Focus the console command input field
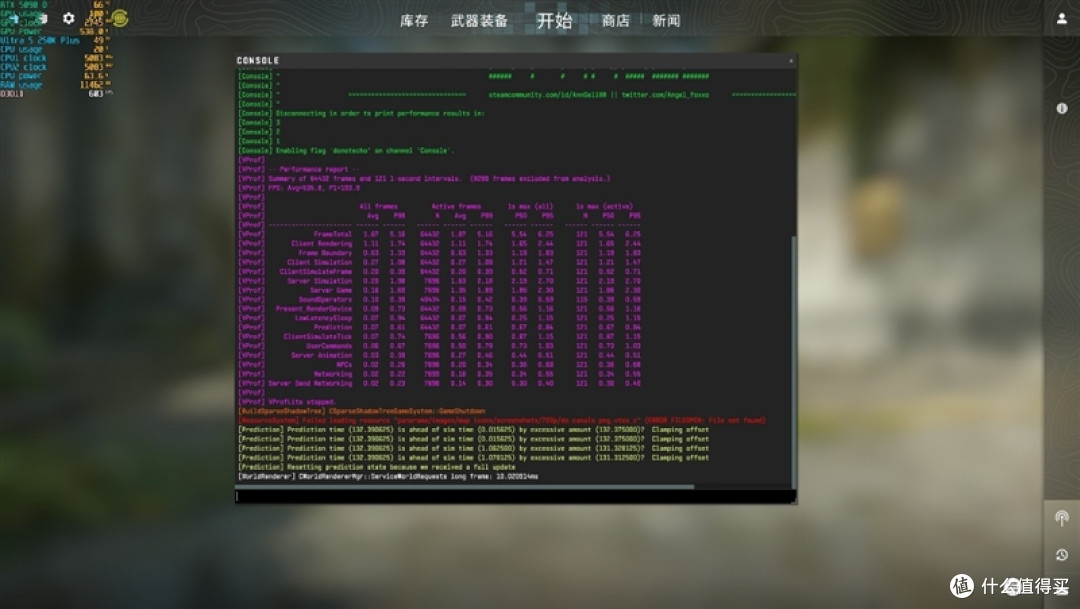 (x=515, y=496)
